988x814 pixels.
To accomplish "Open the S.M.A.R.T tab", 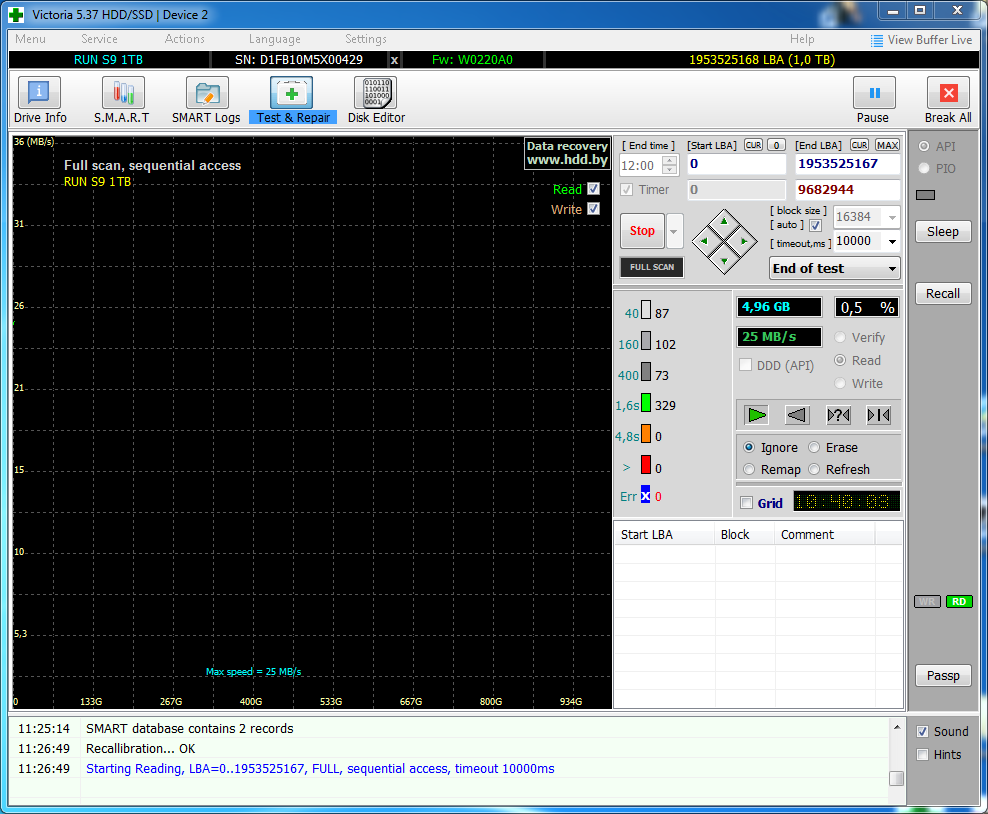I will (x=122, y=100).
